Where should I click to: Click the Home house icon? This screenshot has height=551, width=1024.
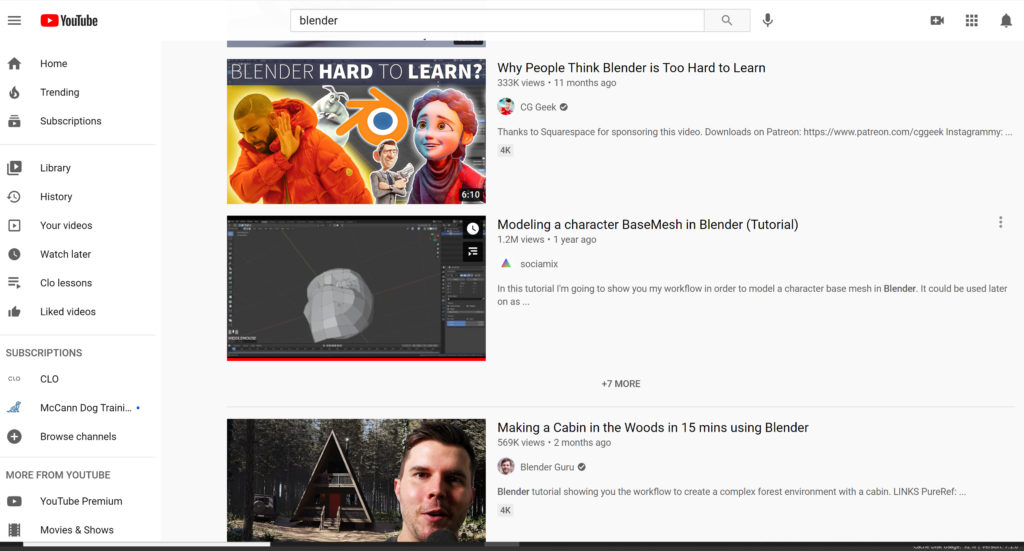[14, 63]
